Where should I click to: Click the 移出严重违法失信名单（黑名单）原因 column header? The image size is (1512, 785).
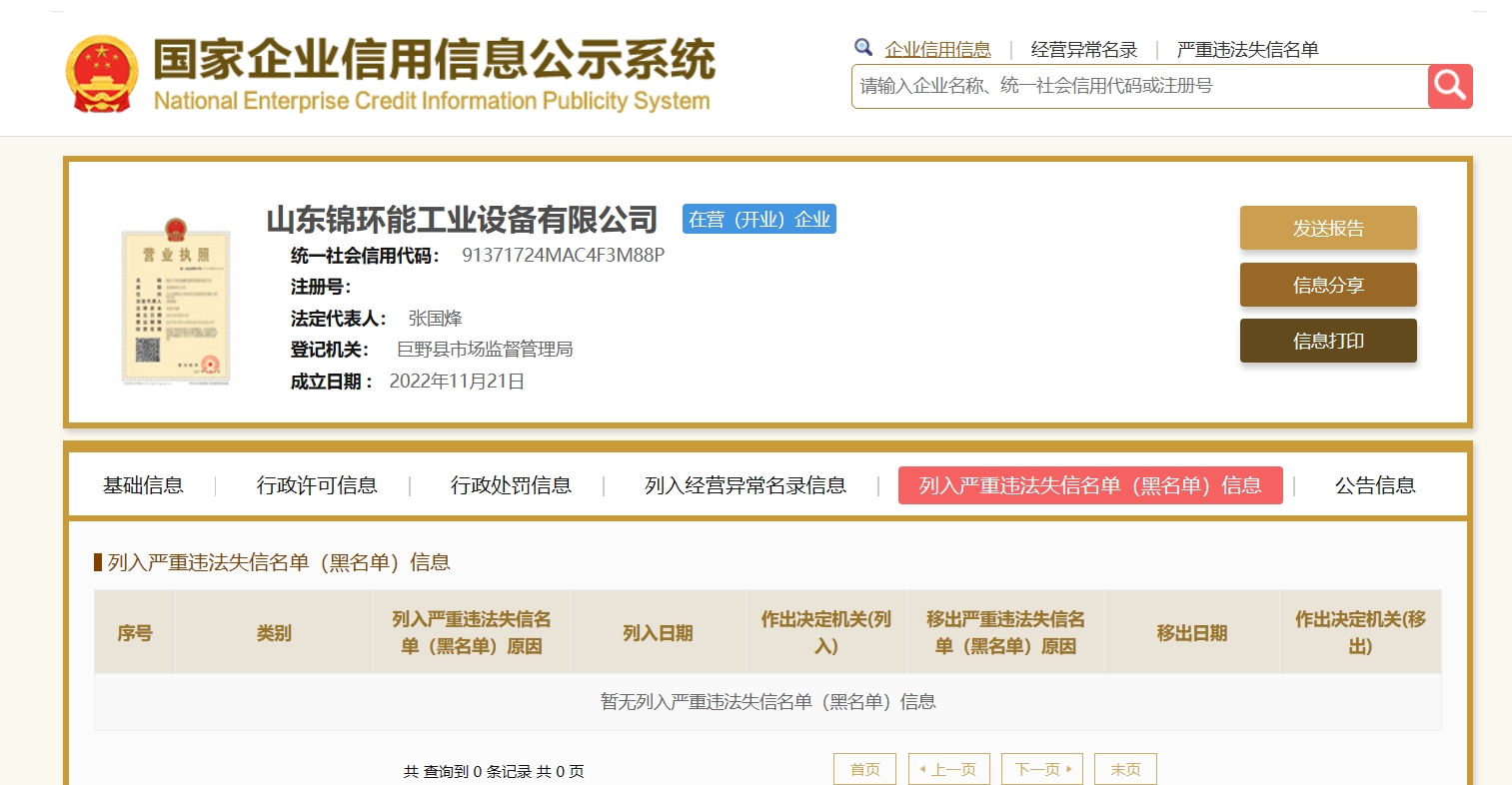pos(1005,632)
